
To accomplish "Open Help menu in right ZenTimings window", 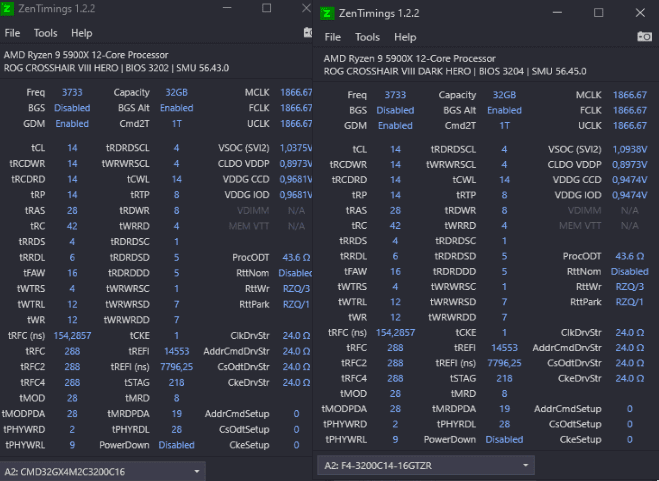I will pyautogui.click(x=405, y=37).
